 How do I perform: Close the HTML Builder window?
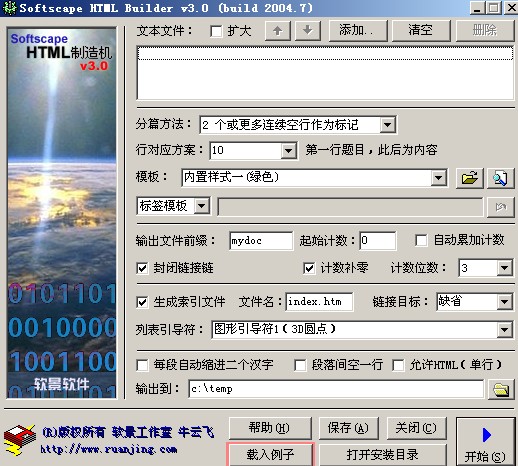point(510,8)
